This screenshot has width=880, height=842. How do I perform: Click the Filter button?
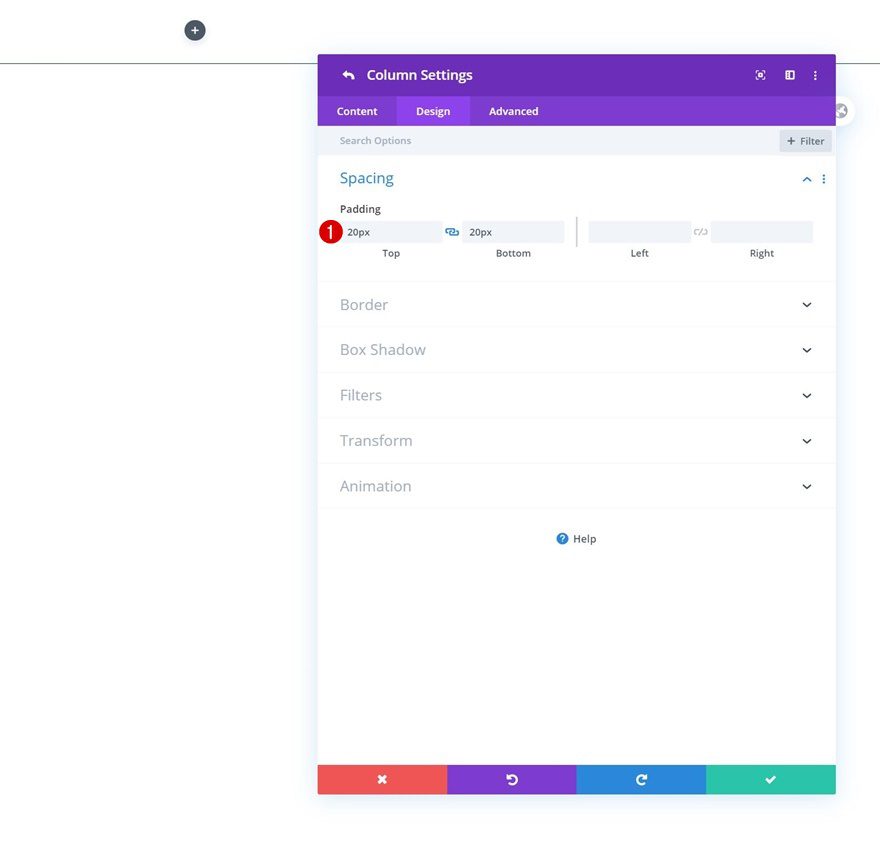pos(805,141)
